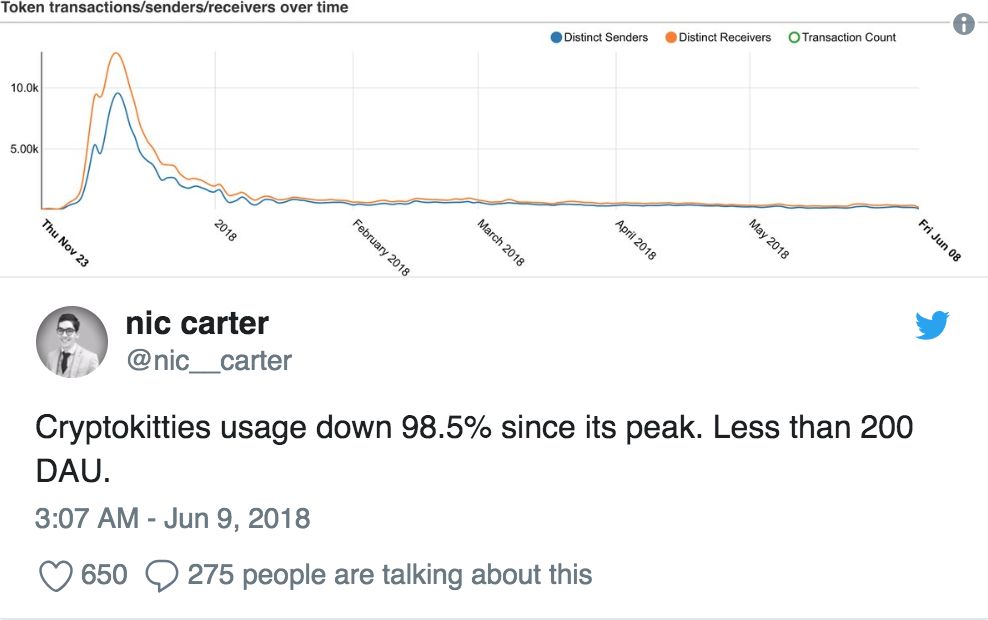Click the chart info icon
The image size is (988, 620).
(x=964, y=25)
